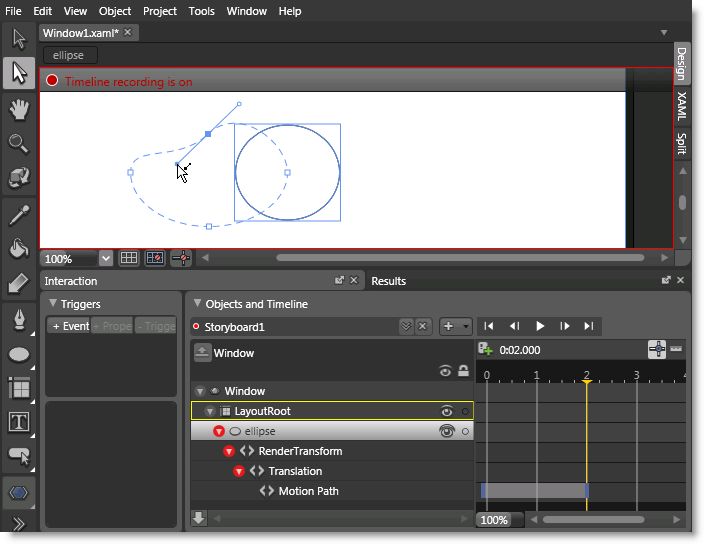Viewport: 704px width, 544px height.
Task: Toggle the timeline recording indicator off
Action: 52,81
